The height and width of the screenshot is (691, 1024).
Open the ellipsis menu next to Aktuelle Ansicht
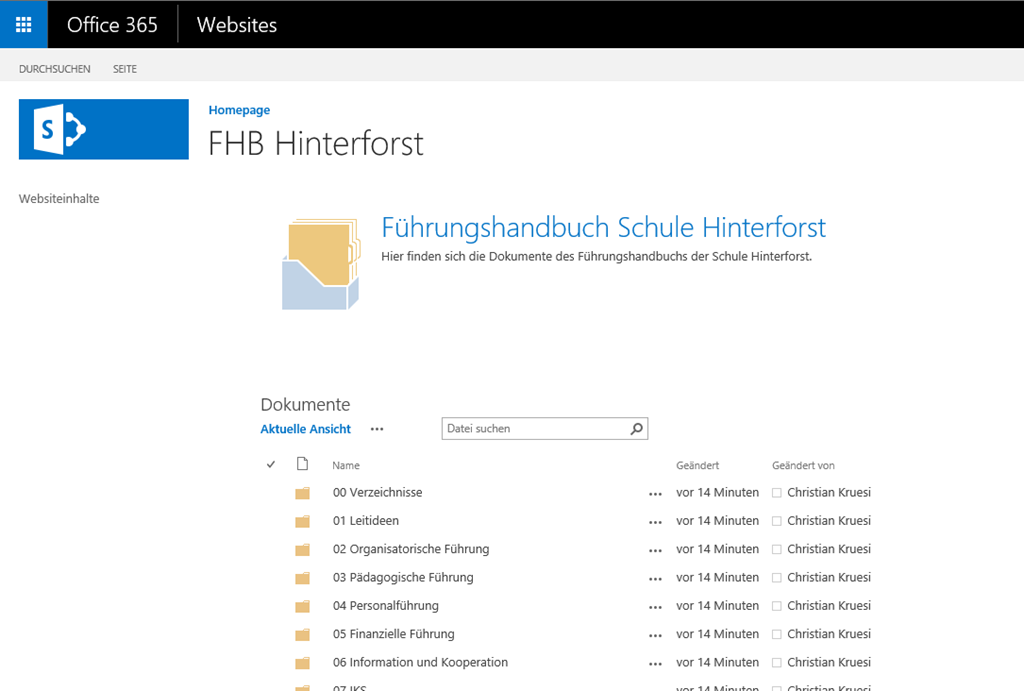click(377, 429)
